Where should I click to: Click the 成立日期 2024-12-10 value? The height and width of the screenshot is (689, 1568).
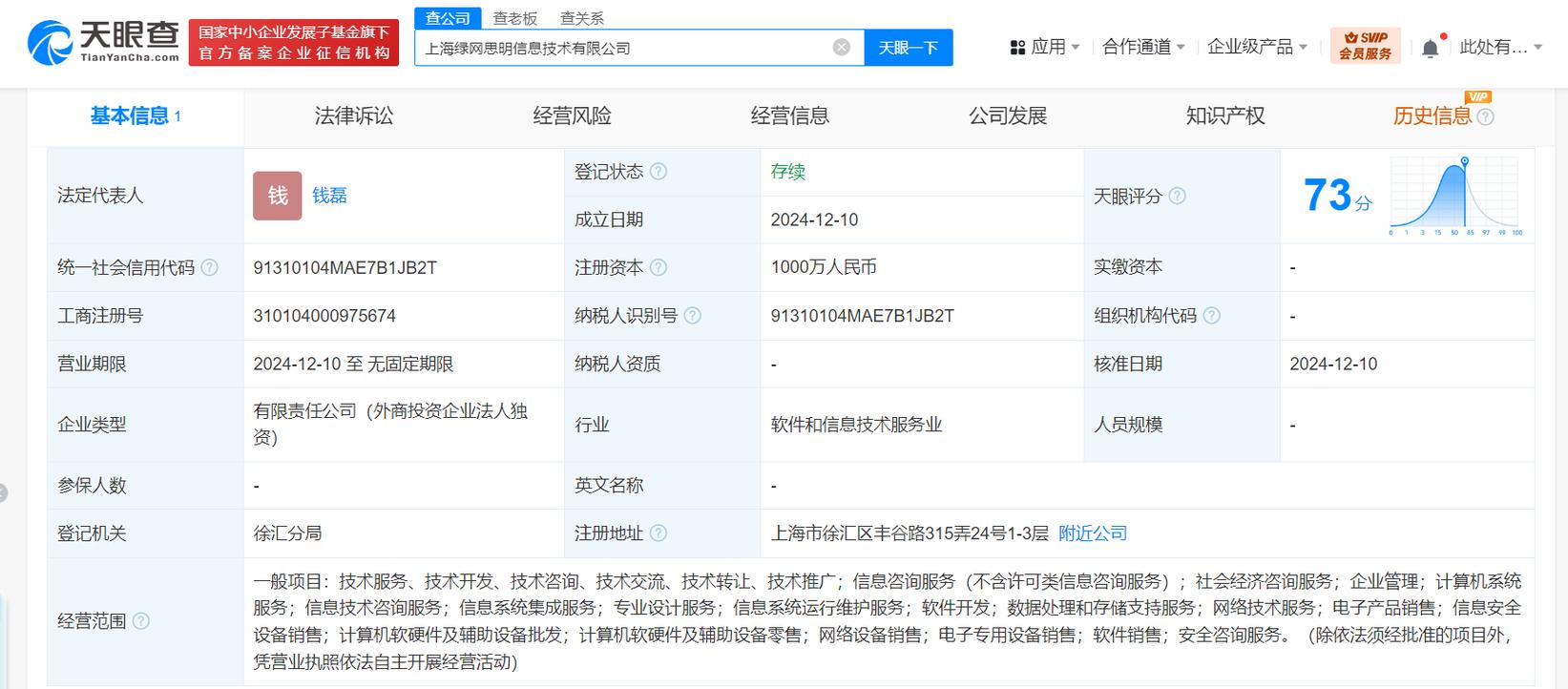(x=814, y=219)
